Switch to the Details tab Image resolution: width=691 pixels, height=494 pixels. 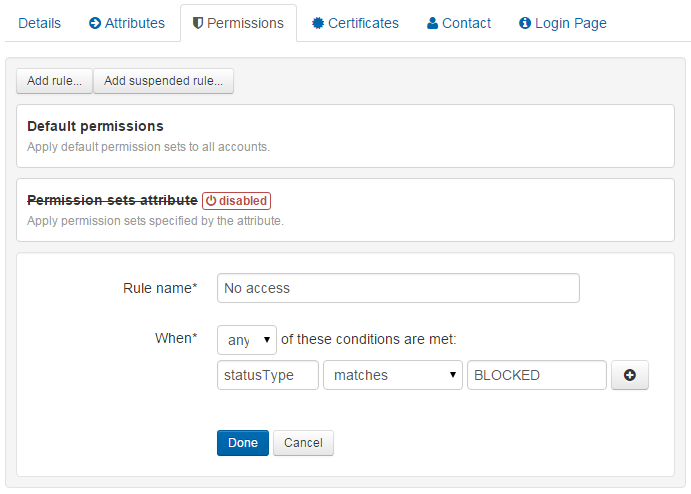click(x=40, y=23)
